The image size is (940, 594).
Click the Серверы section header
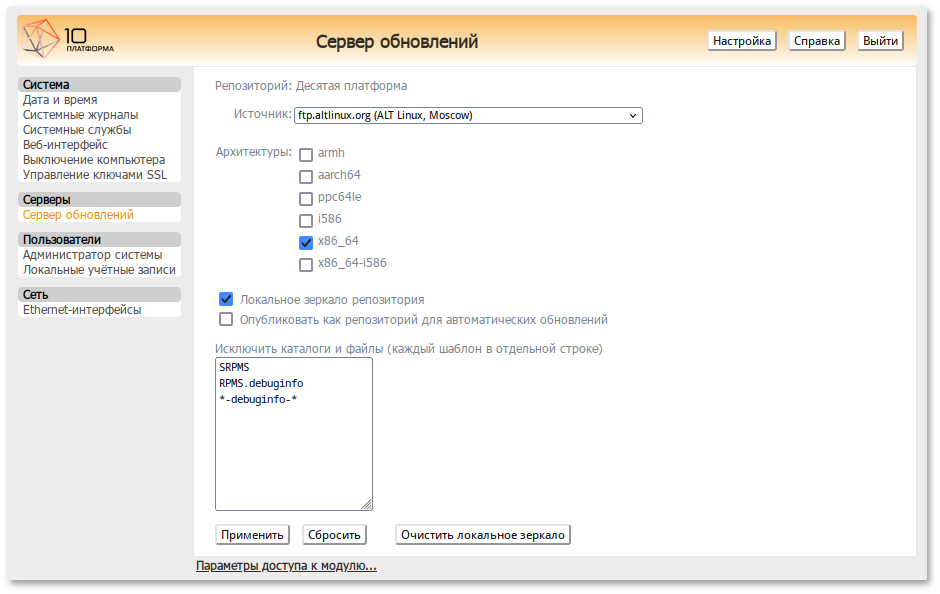[x=100, y=200]
